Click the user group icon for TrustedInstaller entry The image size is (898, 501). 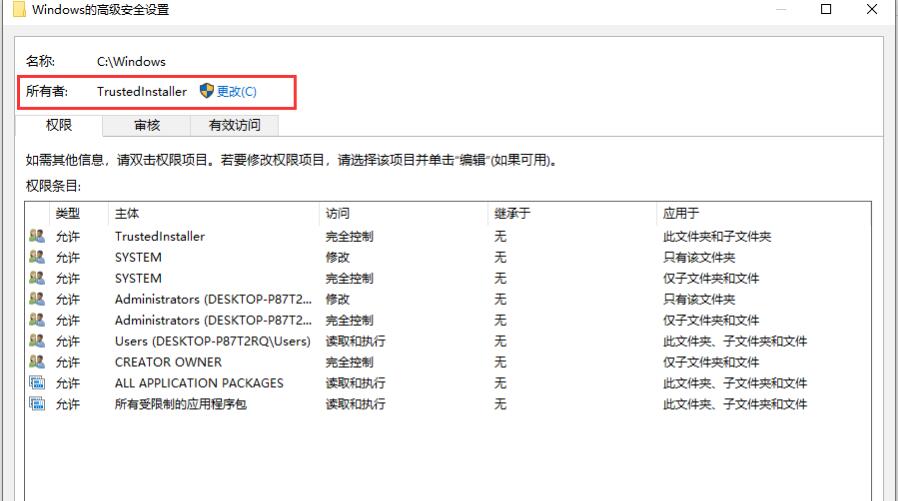[x=37, y=236]
